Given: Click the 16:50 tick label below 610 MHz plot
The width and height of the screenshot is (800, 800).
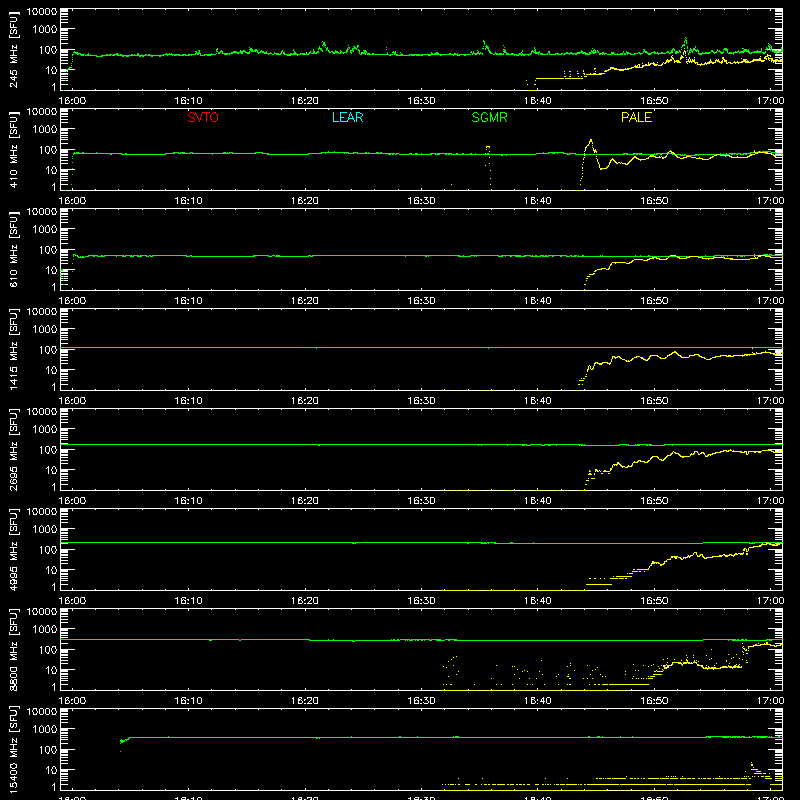Looking at the screenshot, I should tap(654, 301).
